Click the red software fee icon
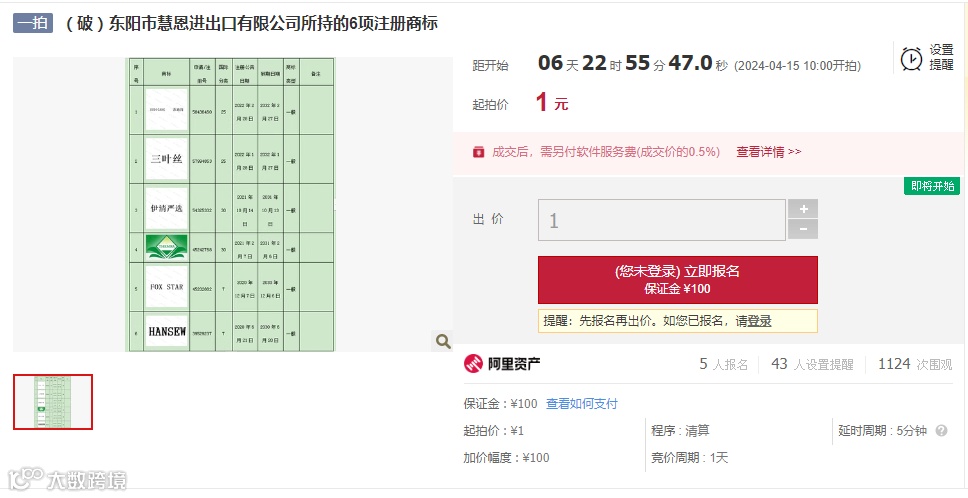The image size is (968, 498). pyautogui.click(x=478, y=152)
